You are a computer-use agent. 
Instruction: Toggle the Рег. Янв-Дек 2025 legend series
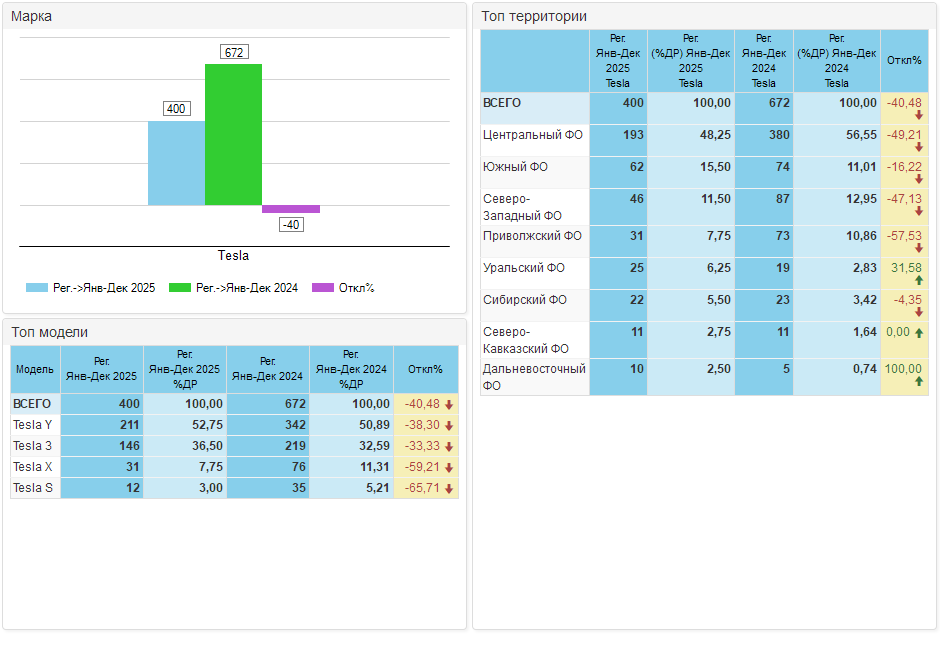(x=91, y=288)
